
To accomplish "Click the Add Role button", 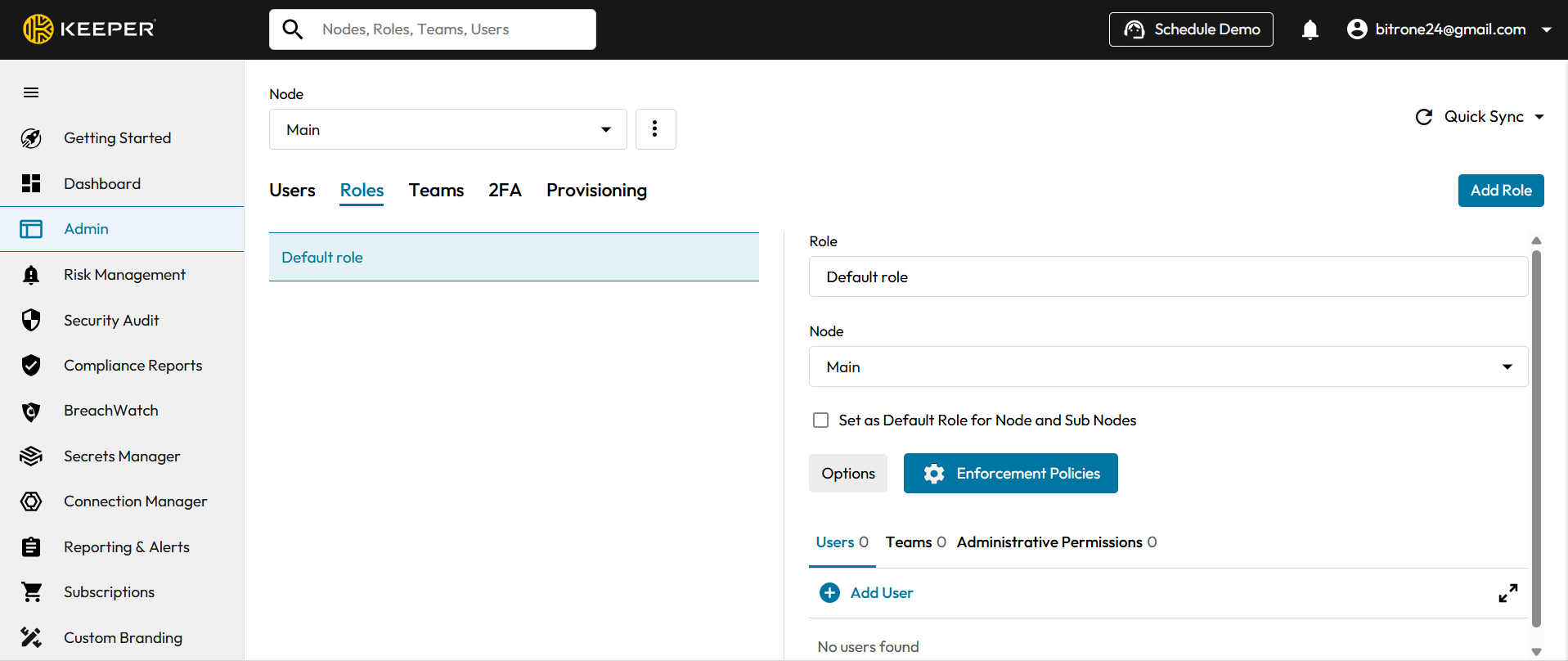I will (1500, 191).
